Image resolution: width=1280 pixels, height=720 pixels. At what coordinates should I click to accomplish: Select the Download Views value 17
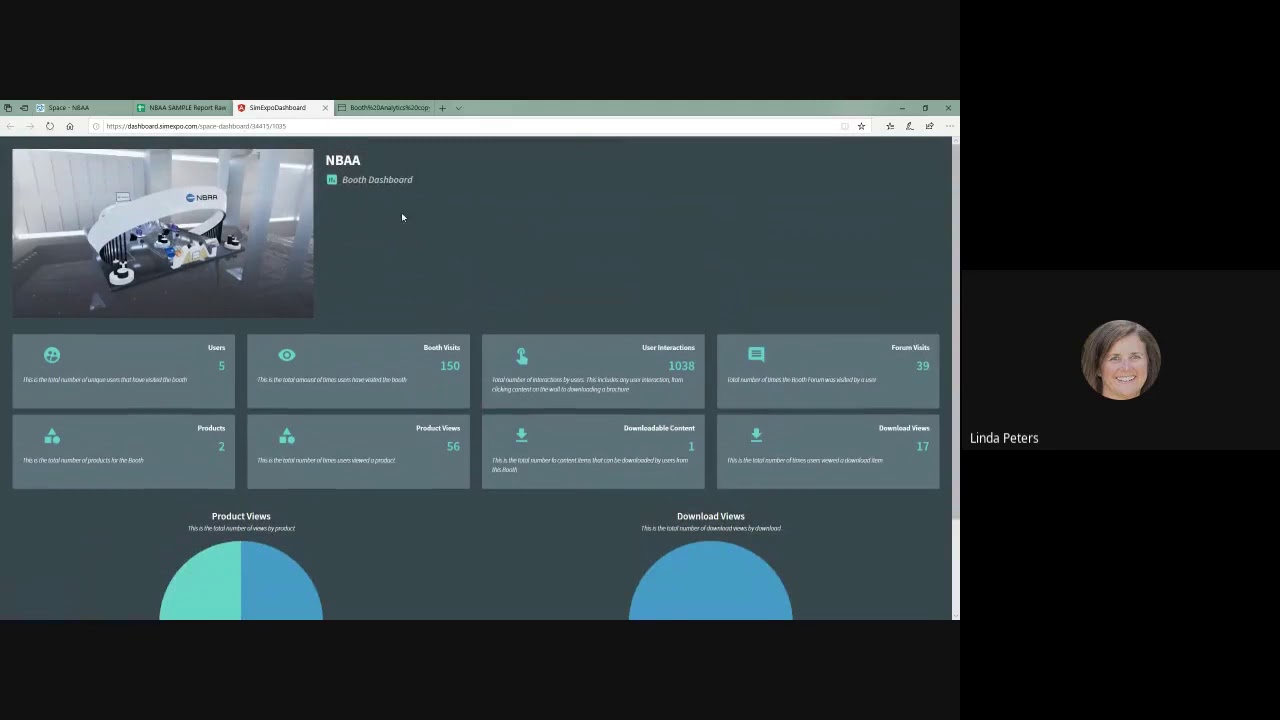tap(922, 446)
